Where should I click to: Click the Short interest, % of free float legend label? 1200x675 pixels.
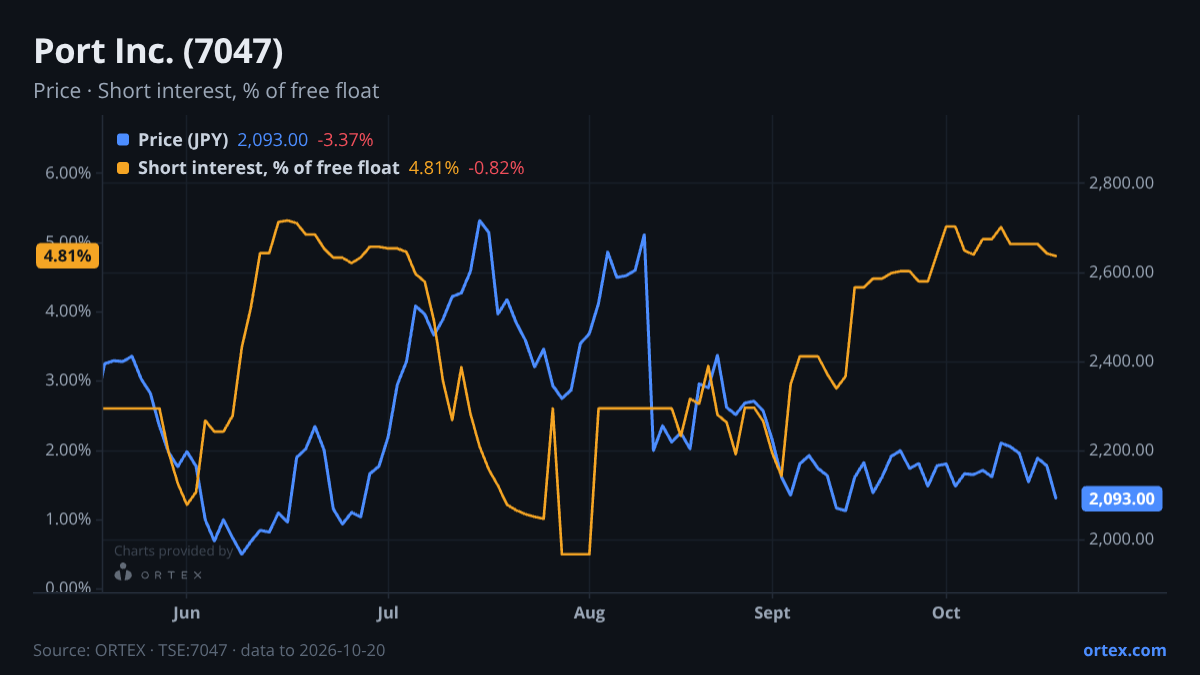[269, 168]
